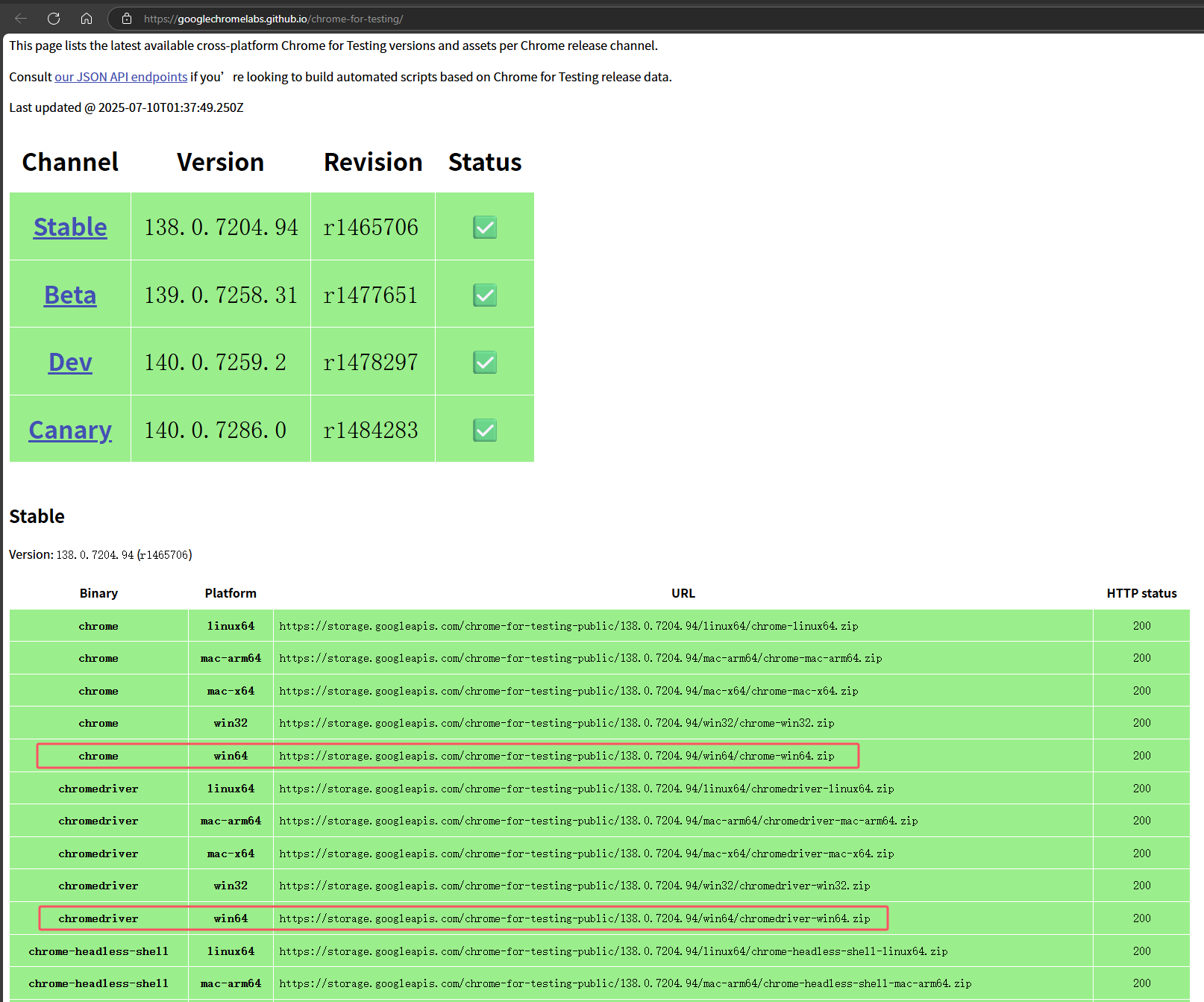Viewport: 1204px width, 1002px height.
Task: Click 'mac-arm64' platform cell in the chromedriver row
Action: (231, 821)
